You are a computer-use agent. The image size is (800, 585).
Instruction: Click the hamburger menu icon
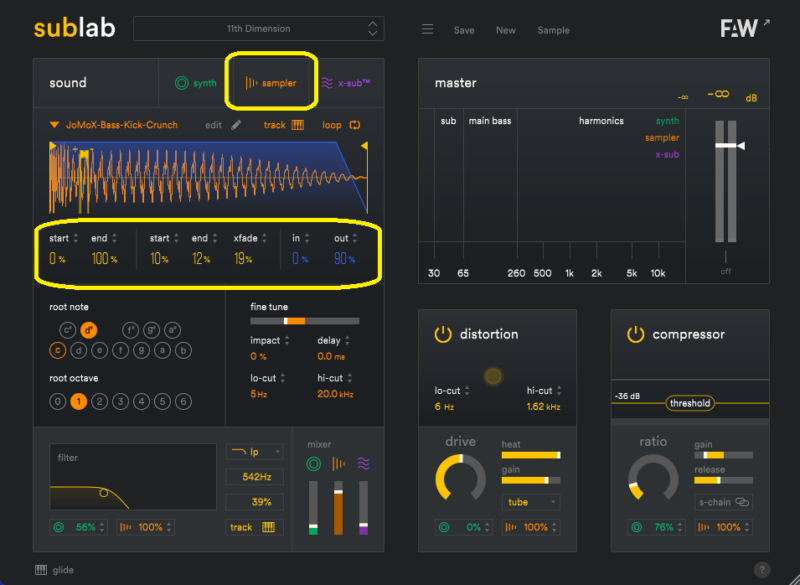[427, 30]
